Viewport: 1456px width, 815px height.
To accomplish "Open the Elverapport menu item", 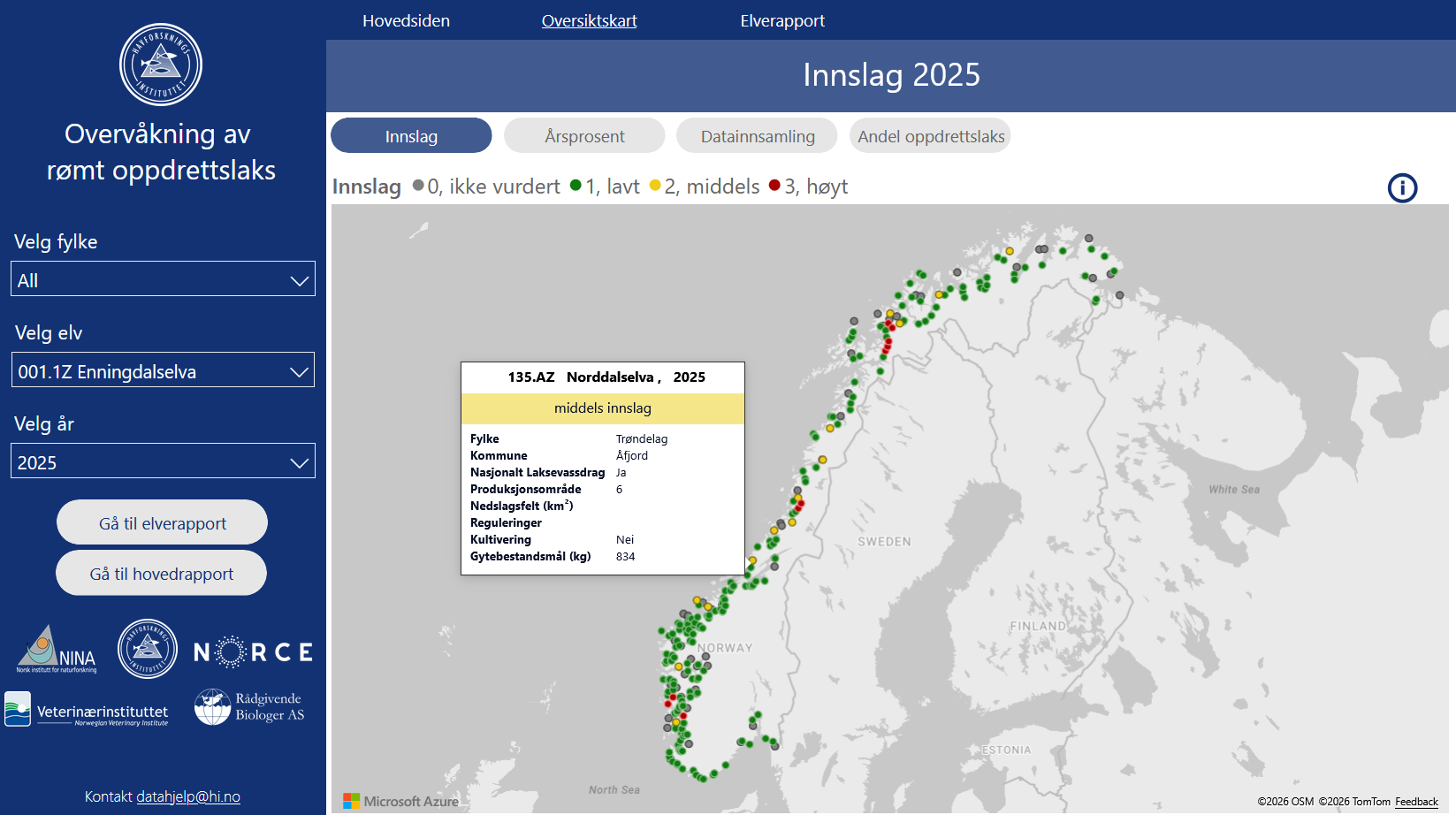I will pos(782,20).
